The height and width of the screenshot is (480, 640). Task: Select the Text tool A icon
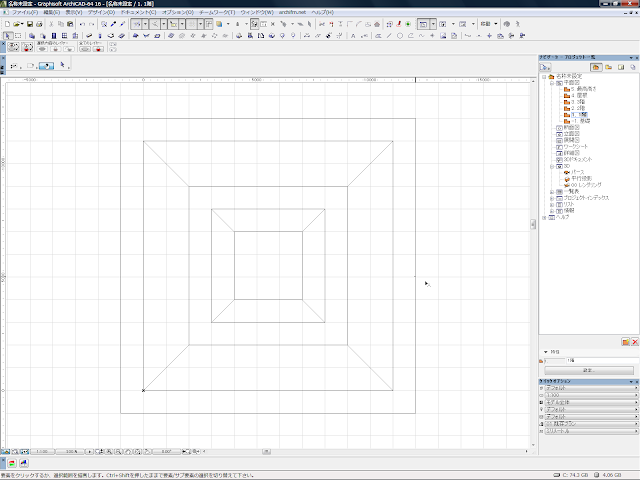point(353,36)
